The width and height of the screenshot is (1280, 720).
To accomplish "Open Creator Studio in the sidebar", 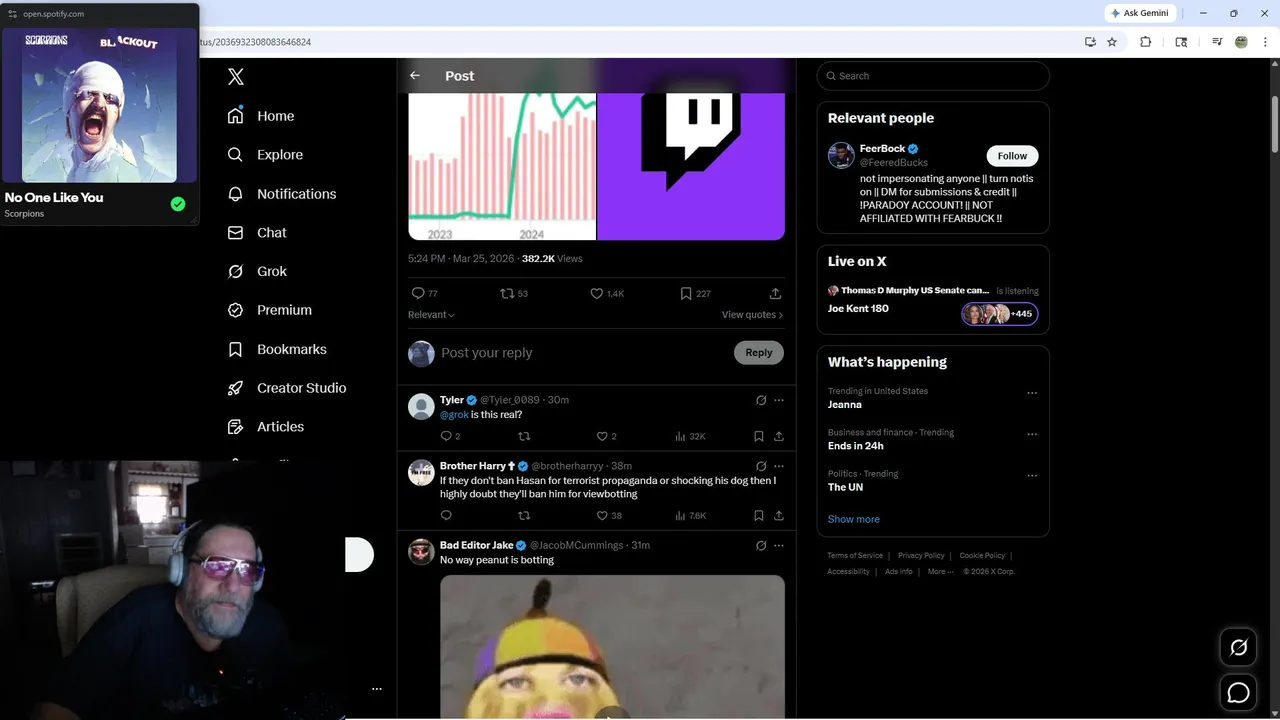I will pos(287,388).
